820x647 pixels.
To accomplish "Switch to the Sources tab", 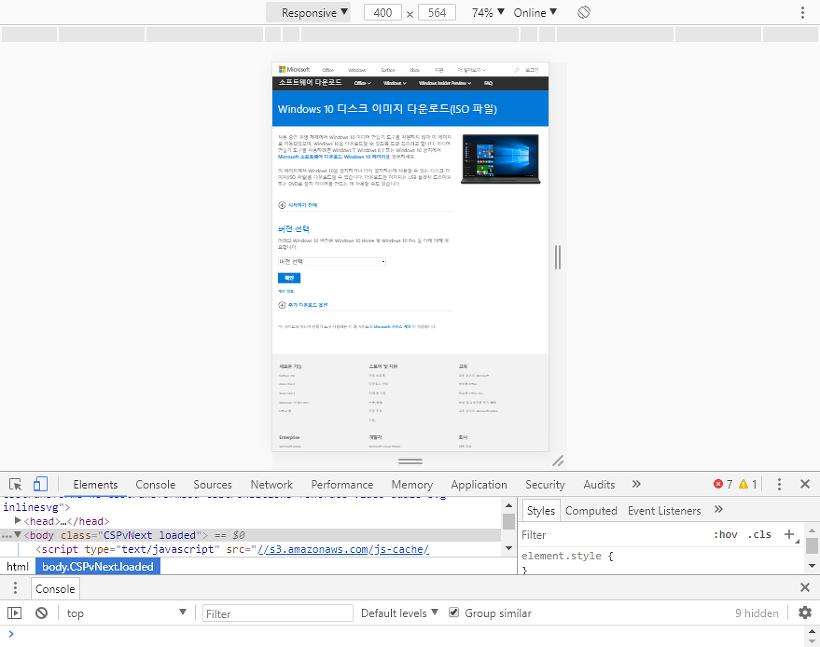I will tap(212, 484).
